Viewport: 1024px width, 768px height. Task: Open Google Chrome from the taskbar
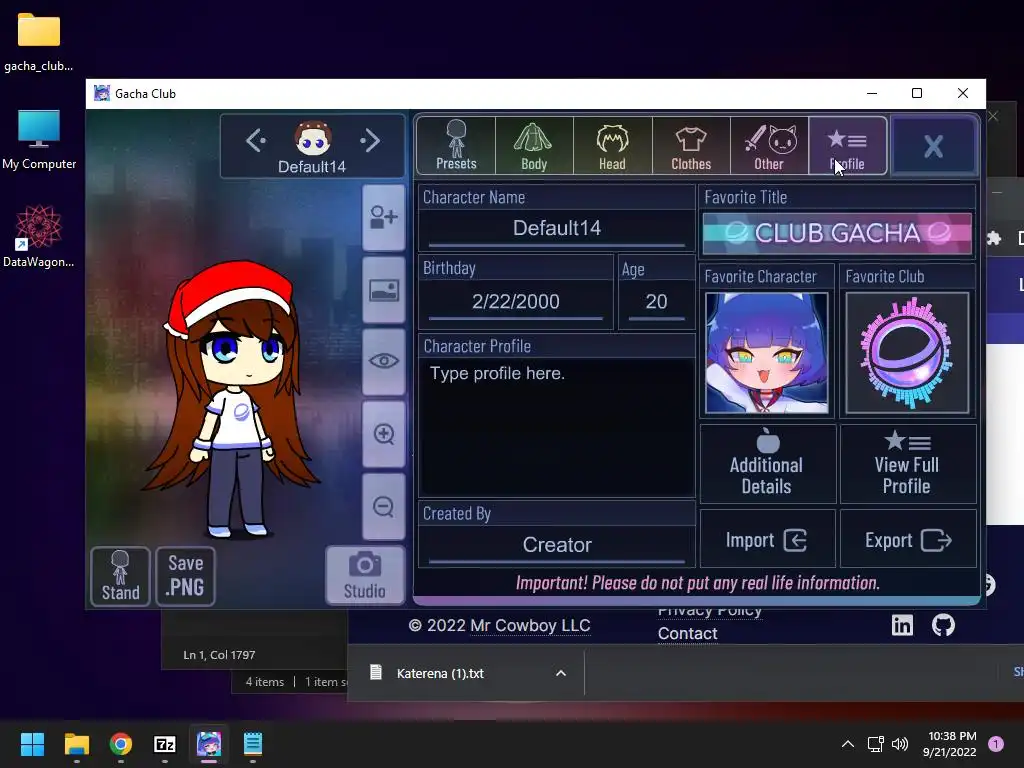pos(121,744)
